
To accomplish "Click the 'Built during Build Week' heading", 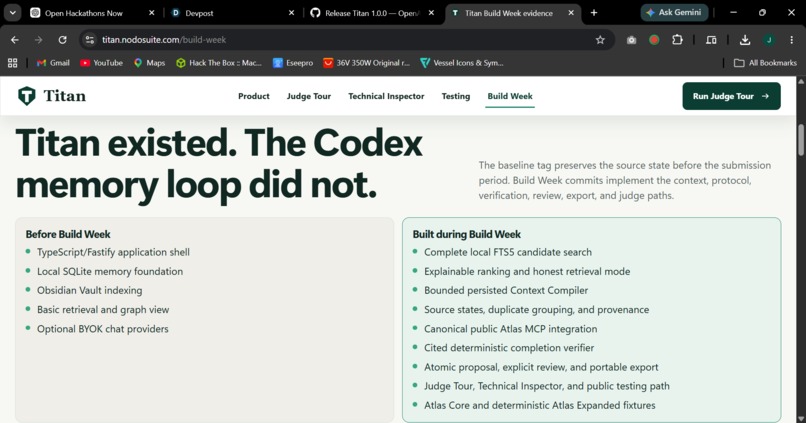I will pos(467,234).
